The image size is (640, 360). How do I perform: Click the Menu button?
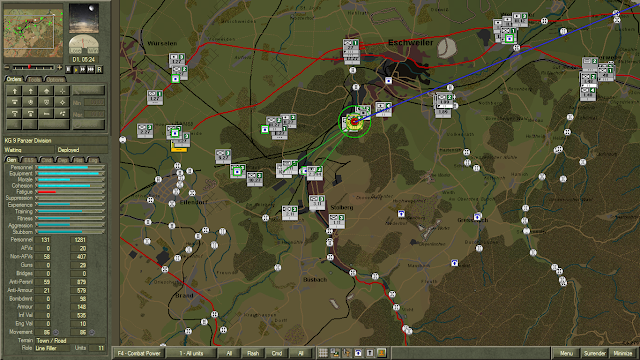tap(566, 353)
